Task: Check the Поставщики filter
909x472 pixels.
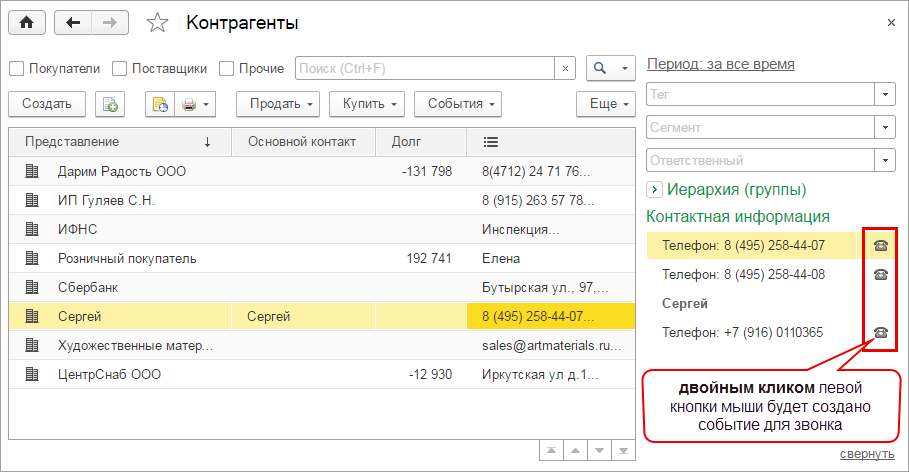Action: click(x=119, y=69)
